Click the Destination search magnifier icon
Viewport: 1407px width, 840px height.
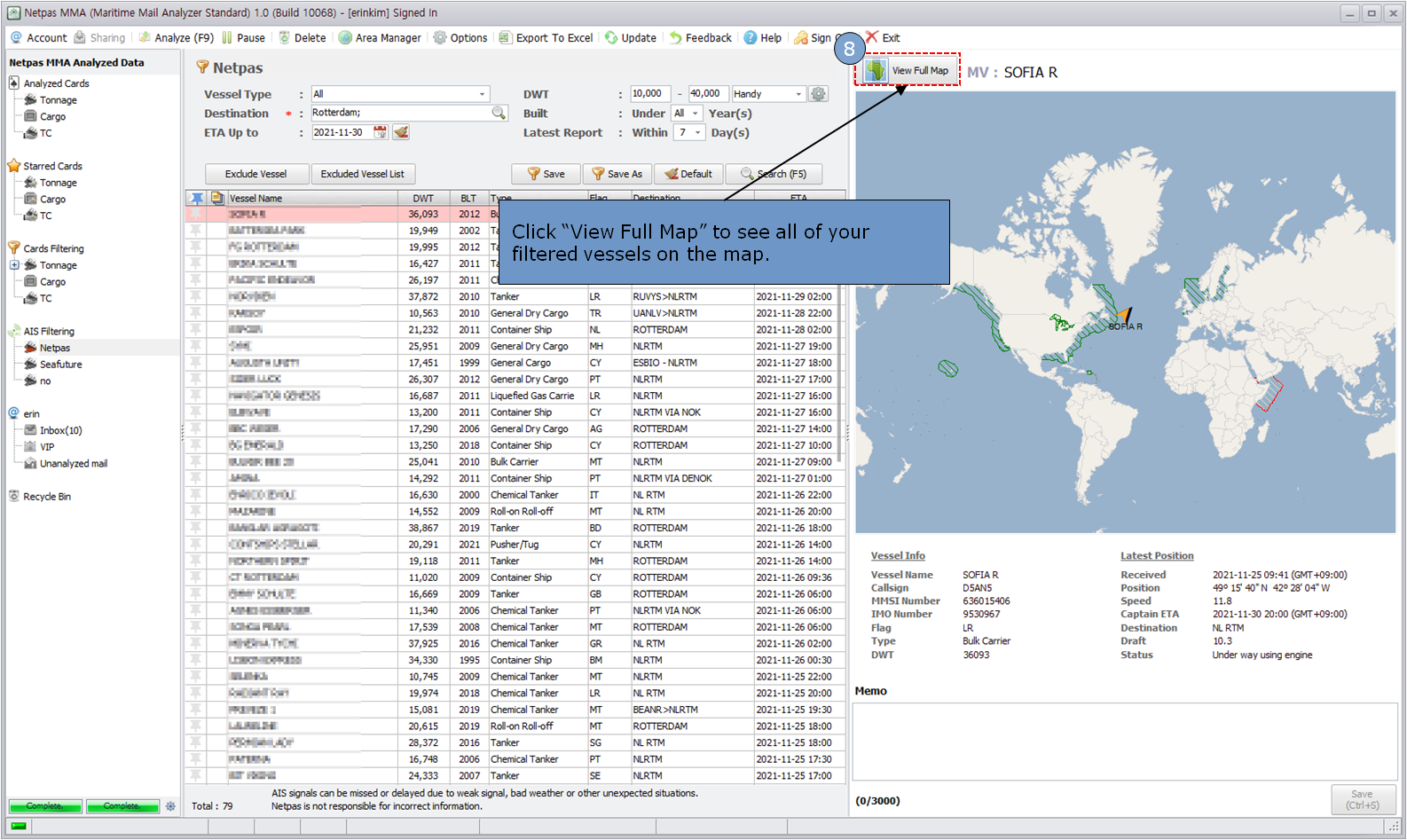[x=499, y=113]
